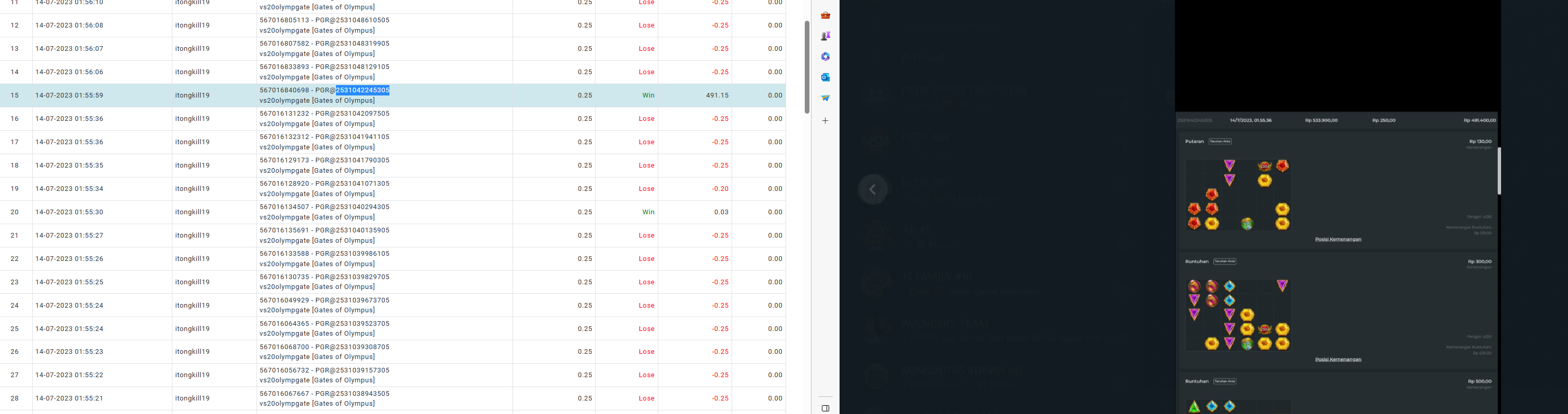Click the plus icon to customize sidebar

coord(826,121)
